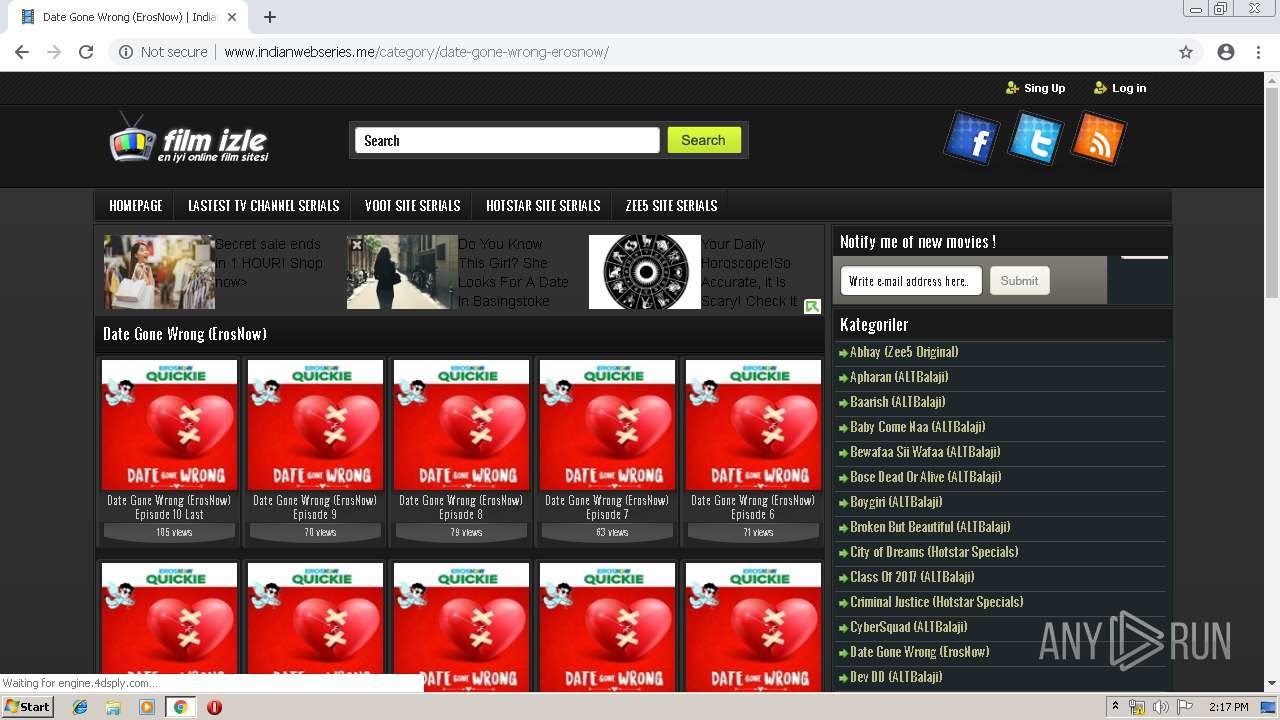The width and height of the screenshot is (1280, 720).
Task: Open a new browser tab
Action: click(270, 17)
